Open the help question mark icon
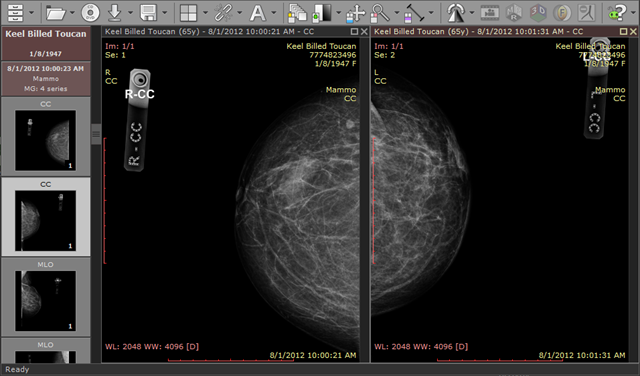The image size is (640, 376). click(617, 13)
